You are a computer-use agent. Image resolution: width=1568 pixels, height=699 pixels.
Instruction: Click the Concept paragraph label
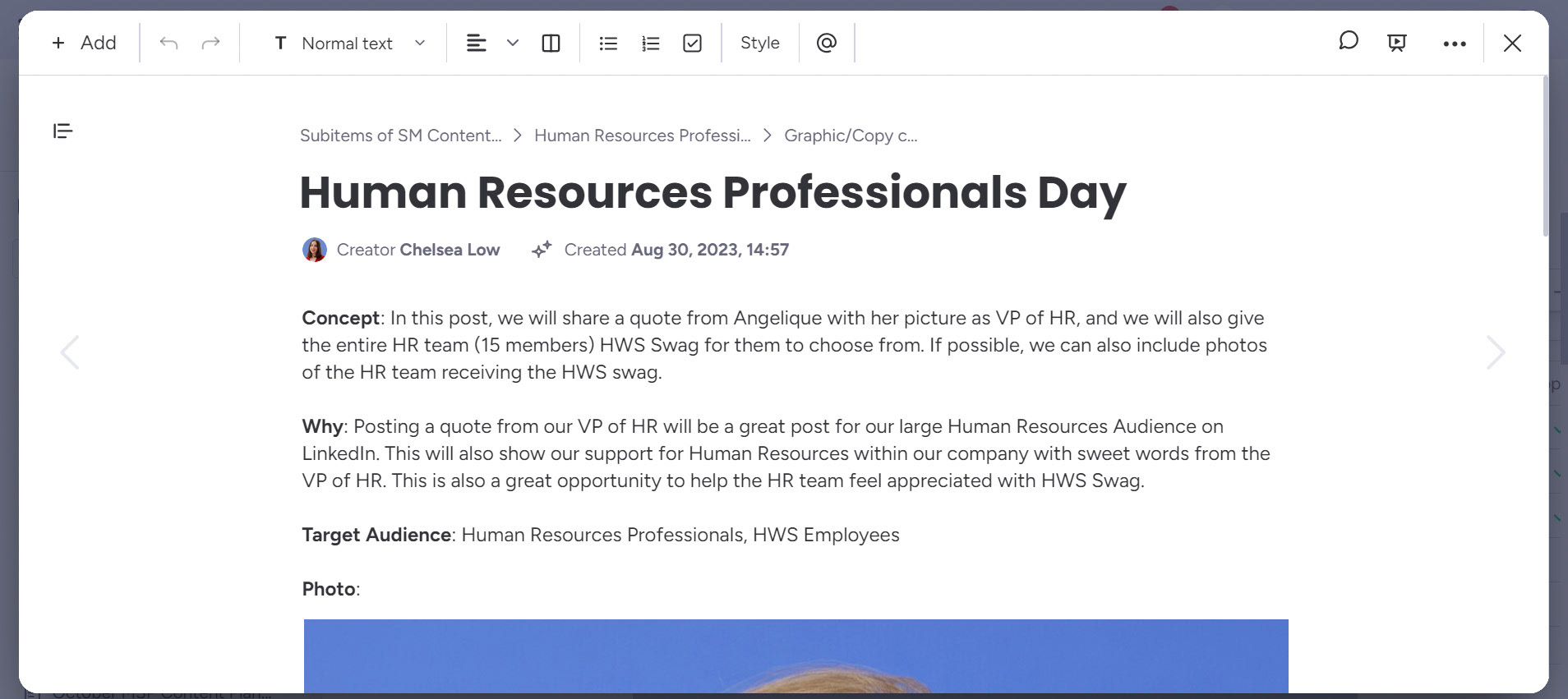click(340, 318)
